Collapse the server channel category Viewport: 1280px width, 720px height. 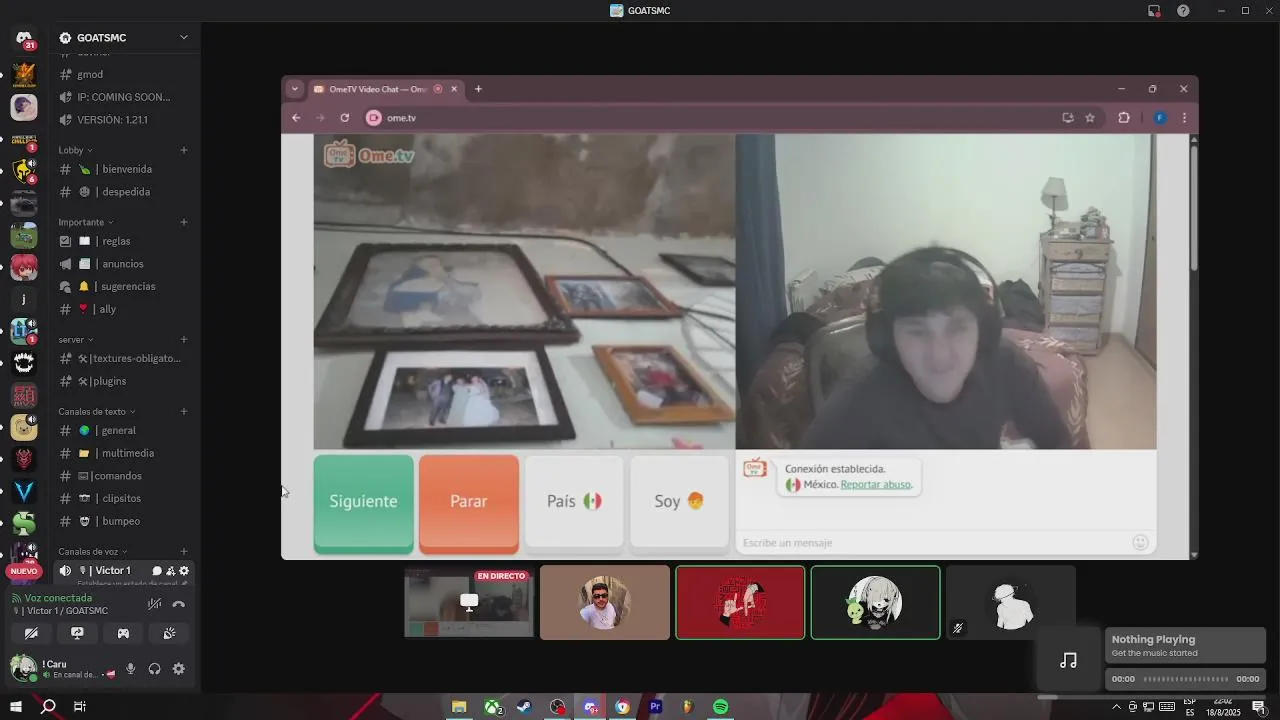[x=75, y=339]
